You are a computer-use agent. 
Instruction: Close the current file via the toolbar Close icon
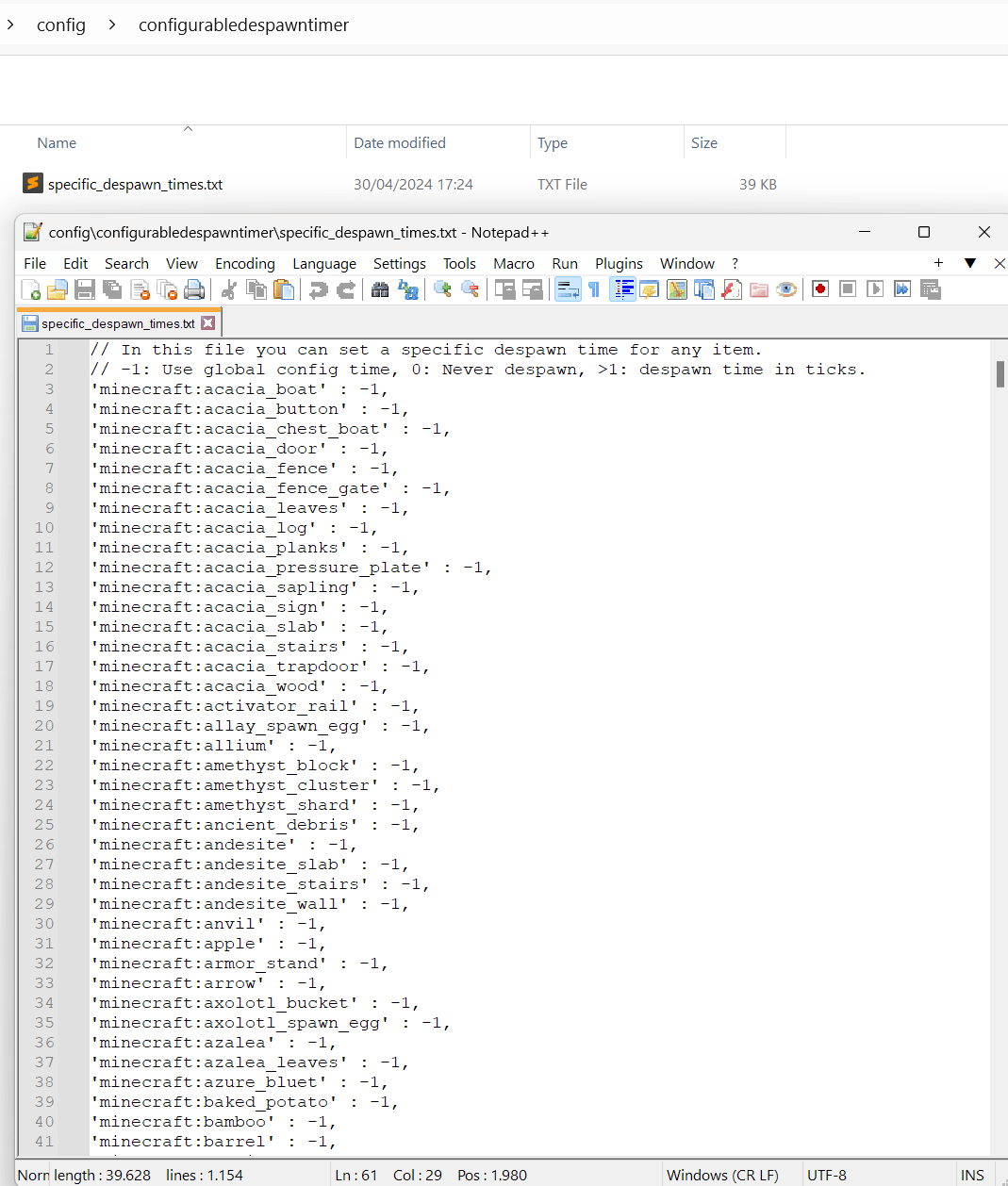click(140, 289)
